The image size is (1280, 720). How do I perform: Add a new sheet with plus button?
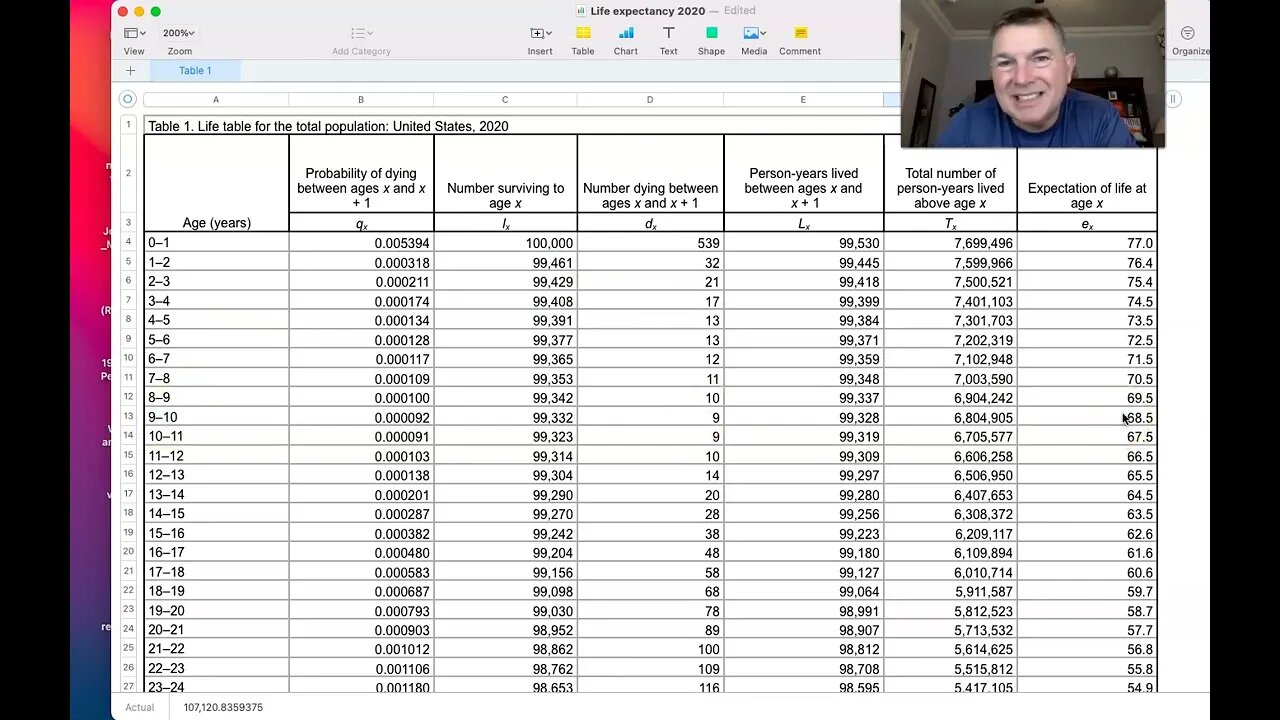click(x=130, y=71)
